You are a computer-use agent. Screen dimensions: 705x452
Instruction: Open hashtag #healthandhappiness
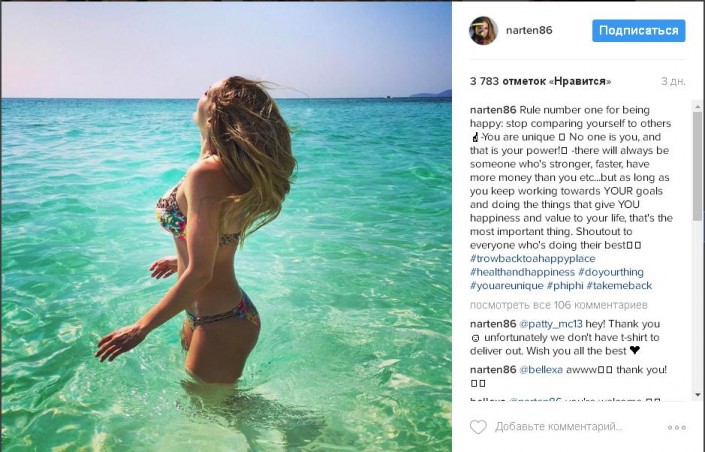522,272
